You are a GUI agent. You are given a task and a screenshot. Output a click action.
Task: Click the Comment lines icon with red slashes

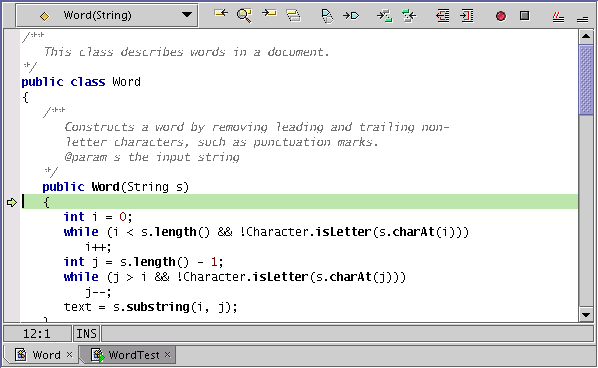point(558,17)
